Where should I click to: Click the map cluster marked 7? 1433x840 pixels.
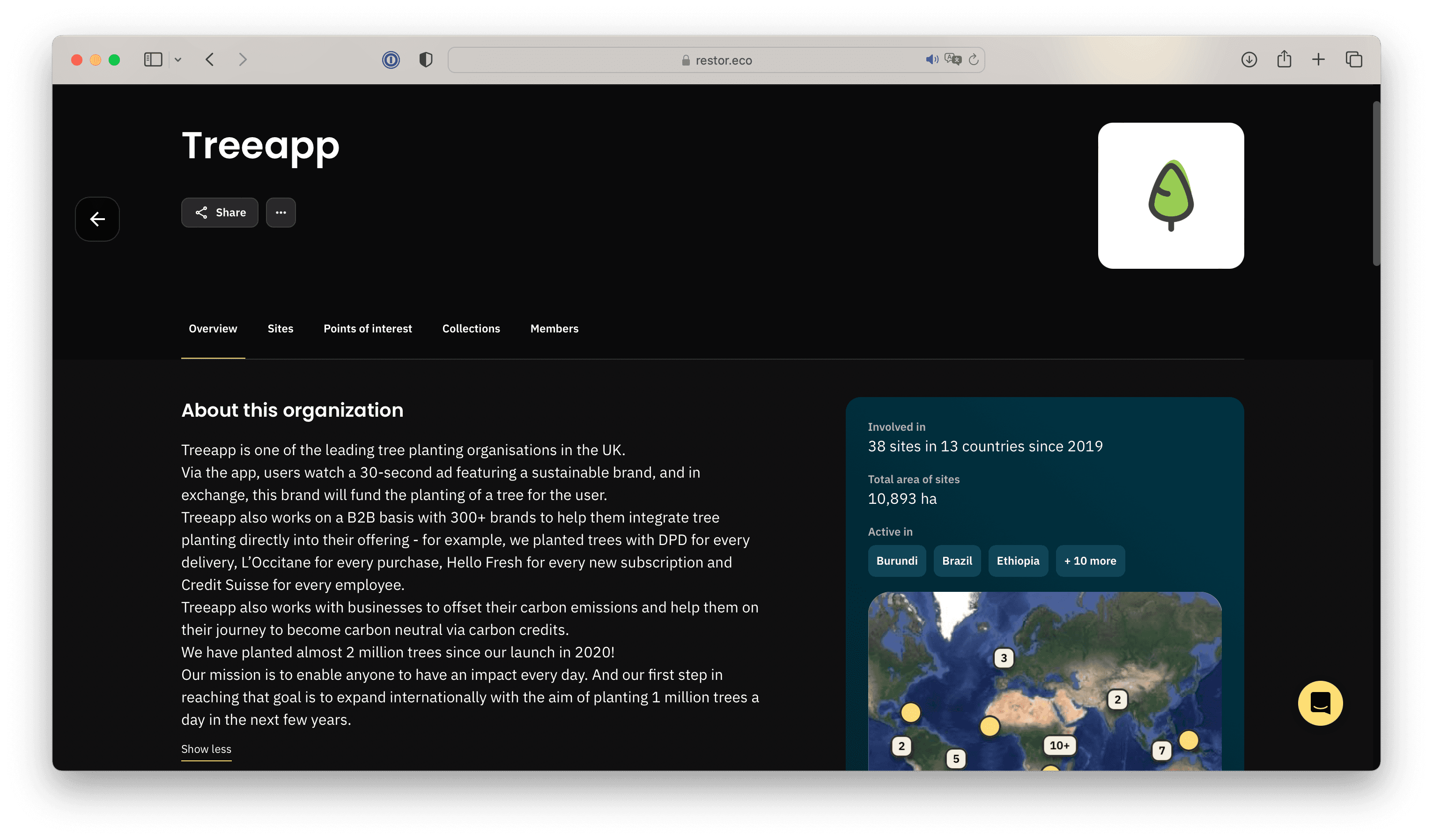tap(1162, 750)
